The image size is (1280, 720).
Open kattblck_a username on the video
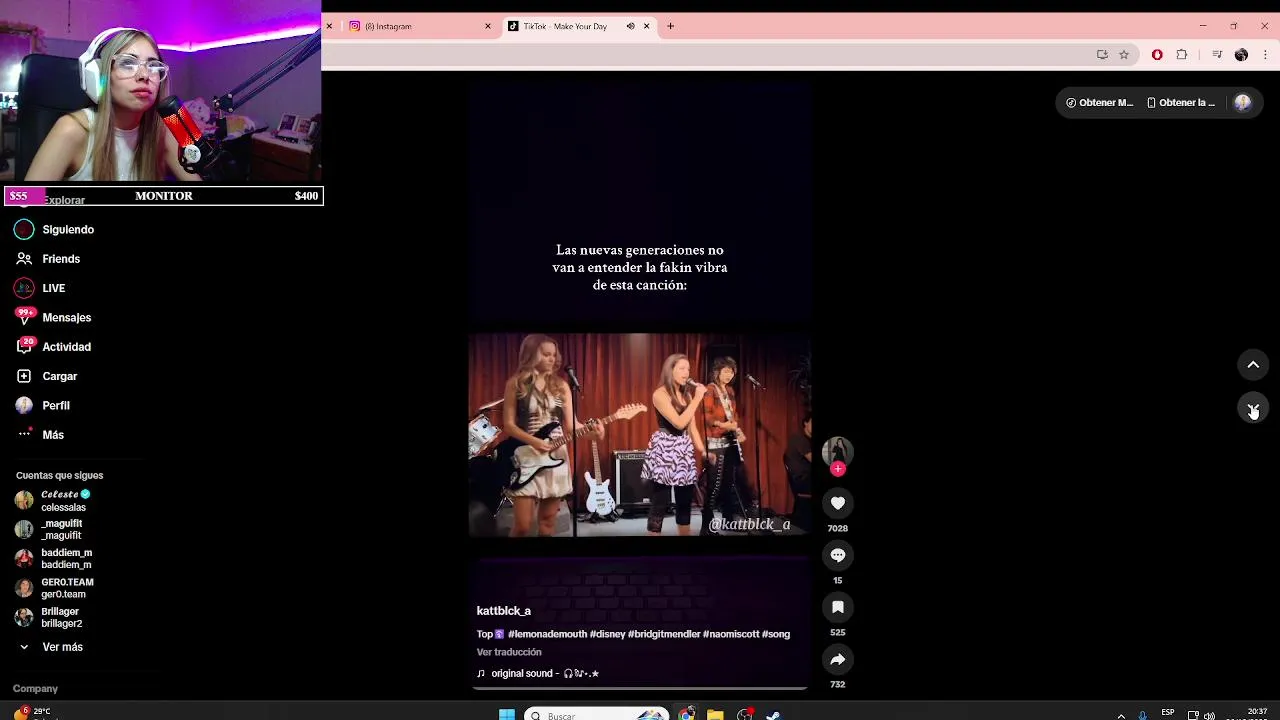(503, 611)
